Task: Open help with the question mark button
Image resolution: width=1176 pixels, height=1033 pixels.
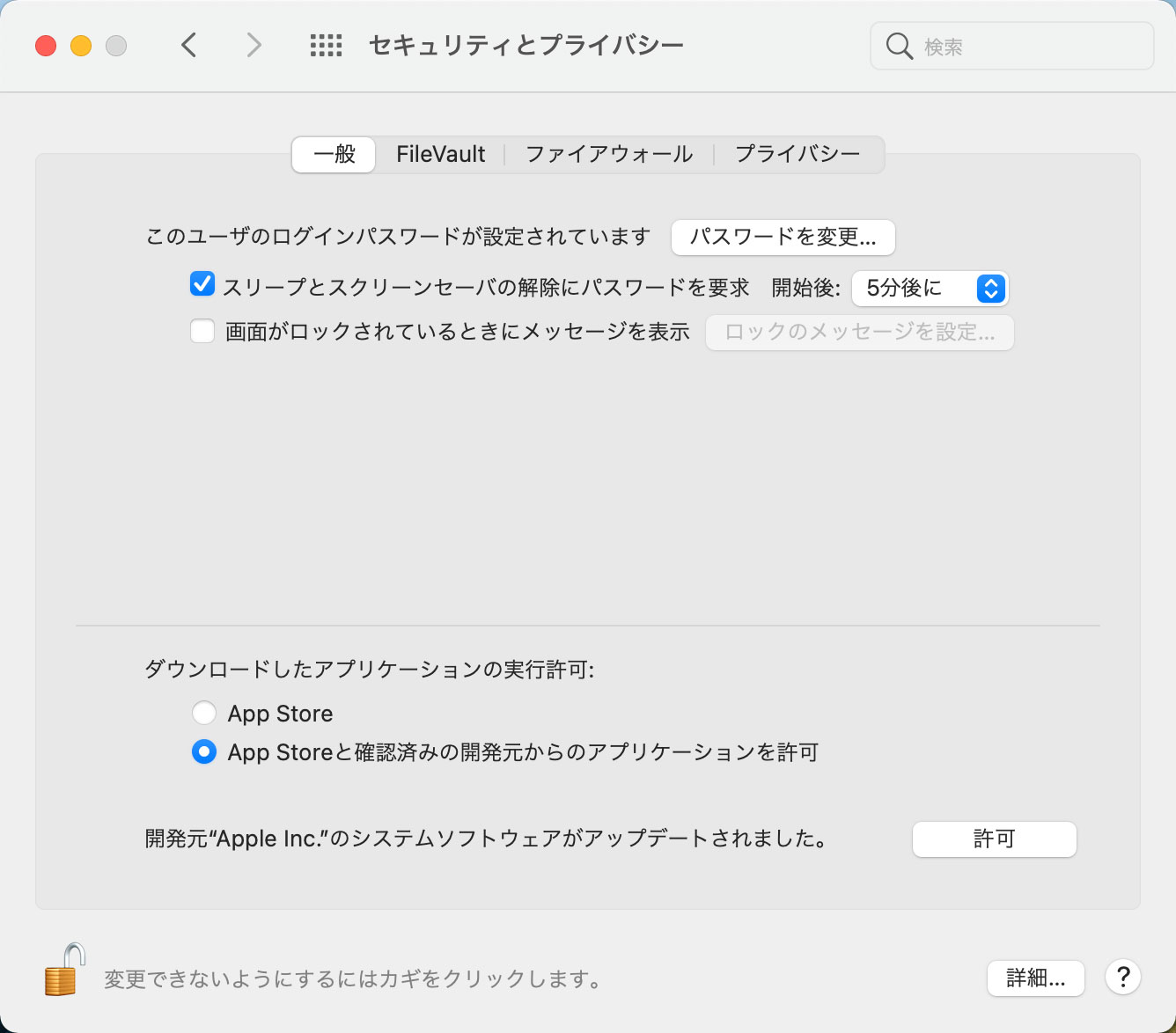Action: [1122, 977]
